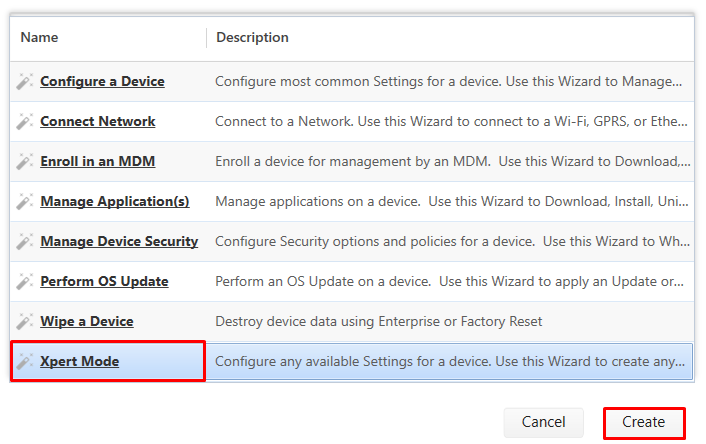The image size is (706, 444).
Task: Click the wand icon beside Configure a Device
Action: 25,82
